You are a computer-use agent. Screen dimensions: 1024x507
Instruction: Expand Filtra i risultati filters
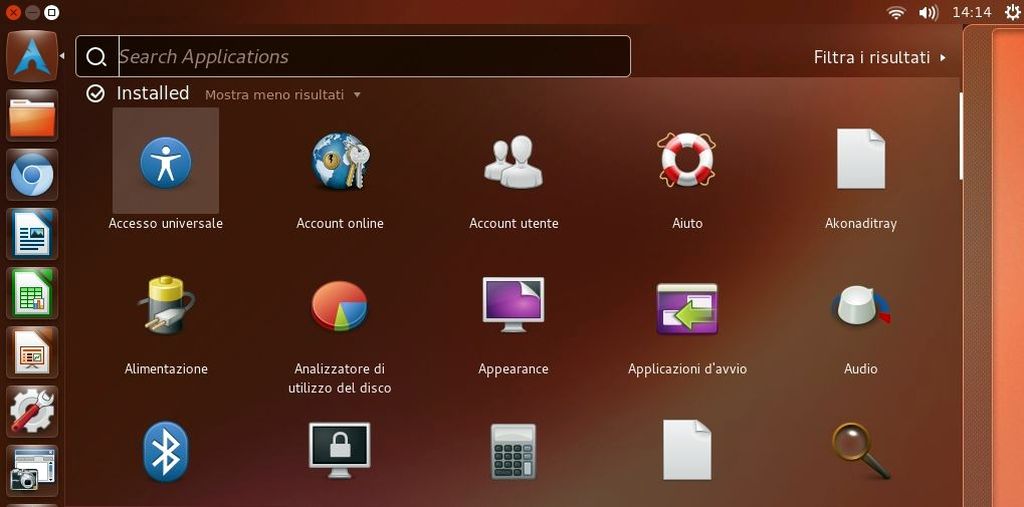[879, 58]
